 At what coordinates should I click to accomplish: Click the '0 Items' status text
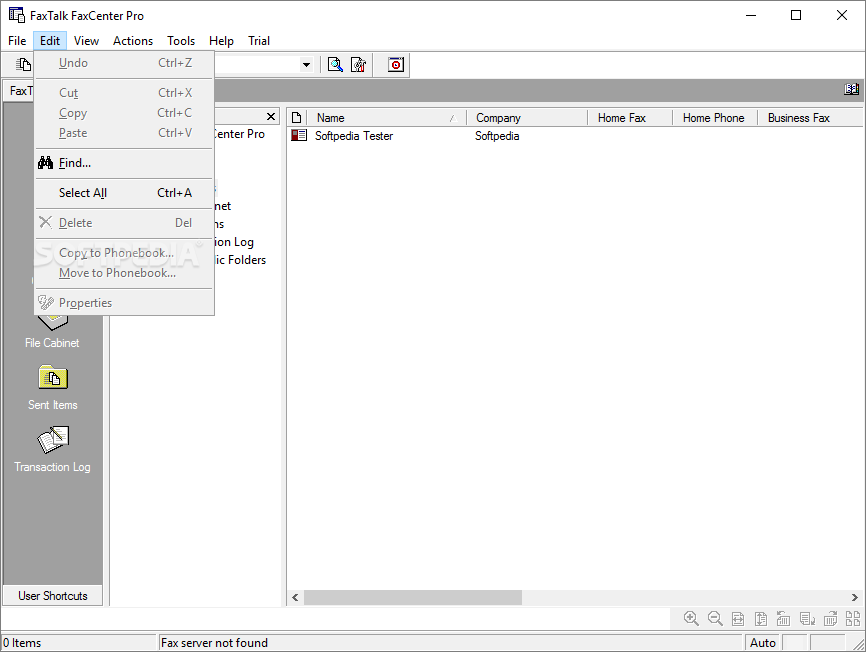(22, 643)
